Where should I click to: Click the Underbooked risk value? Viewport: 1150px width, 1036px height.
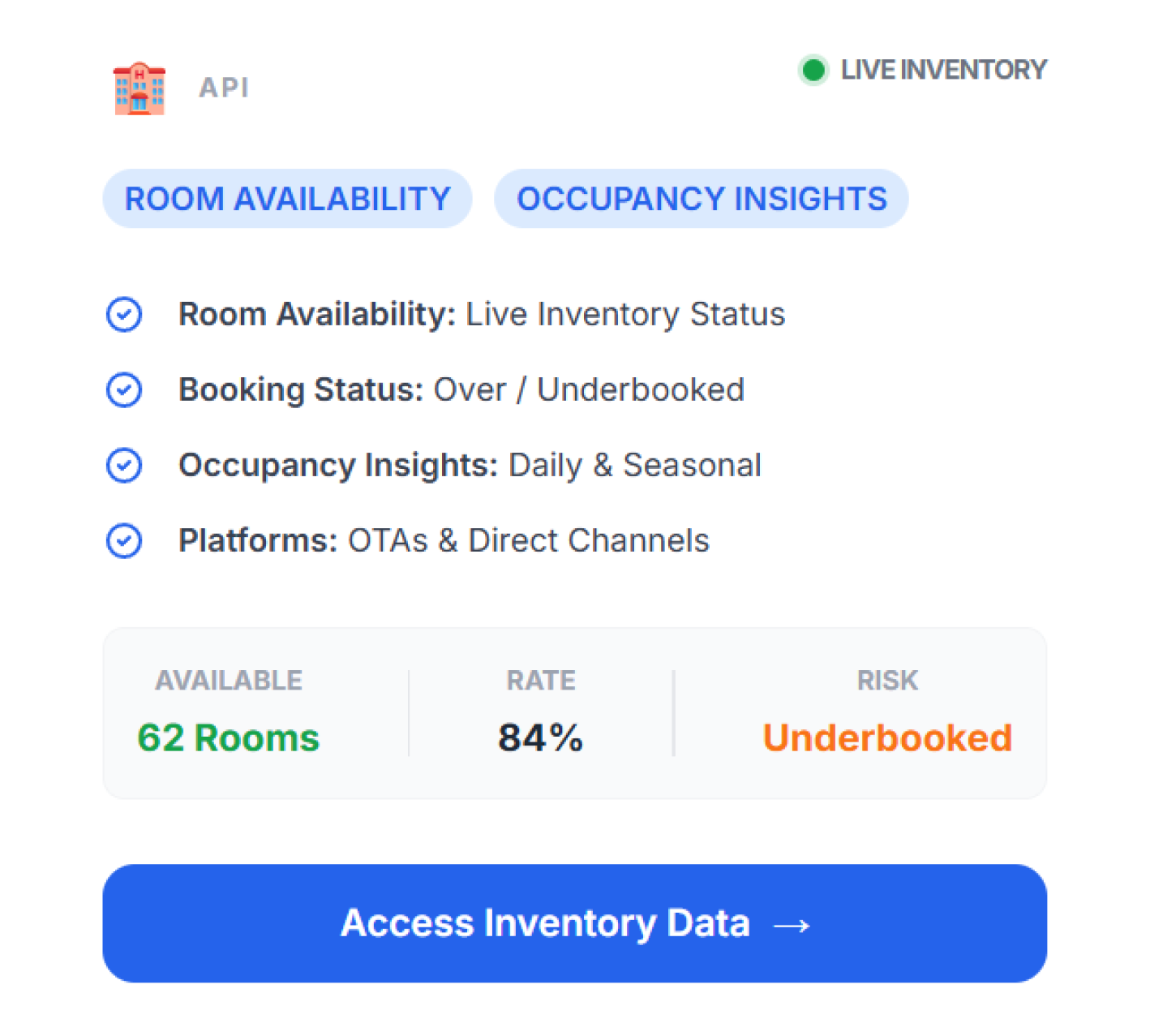click(x=887, y=738)
